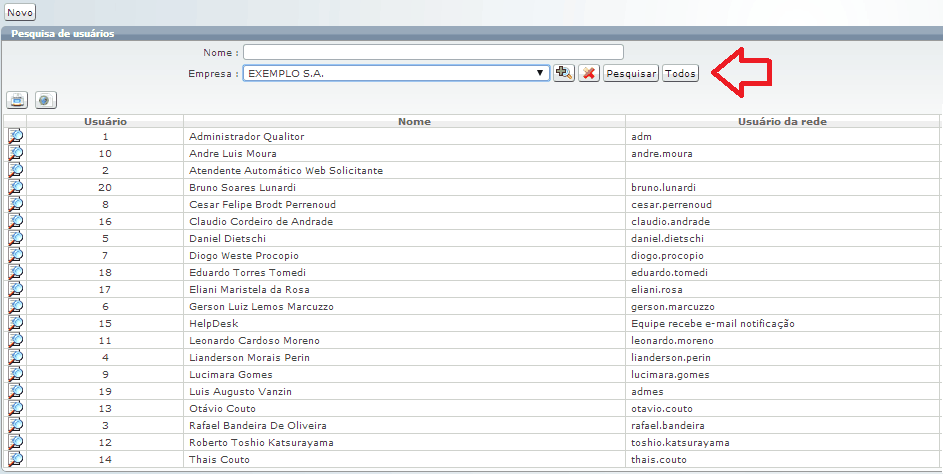
Task: View record icon for Bruno Soares Lunardi
Action: click(x=16, y=187)
